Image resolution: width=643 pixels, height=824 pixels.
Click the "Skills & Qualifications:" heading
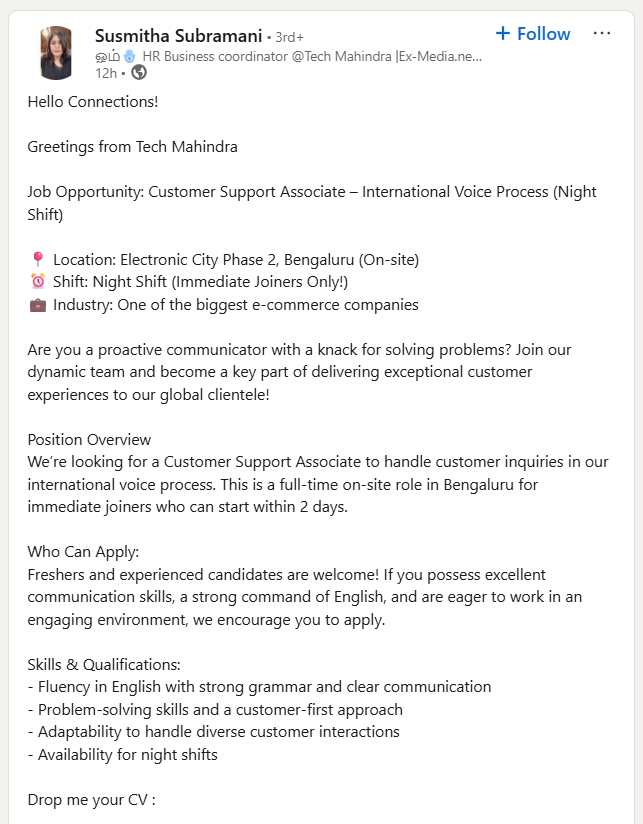click(103, 664)
